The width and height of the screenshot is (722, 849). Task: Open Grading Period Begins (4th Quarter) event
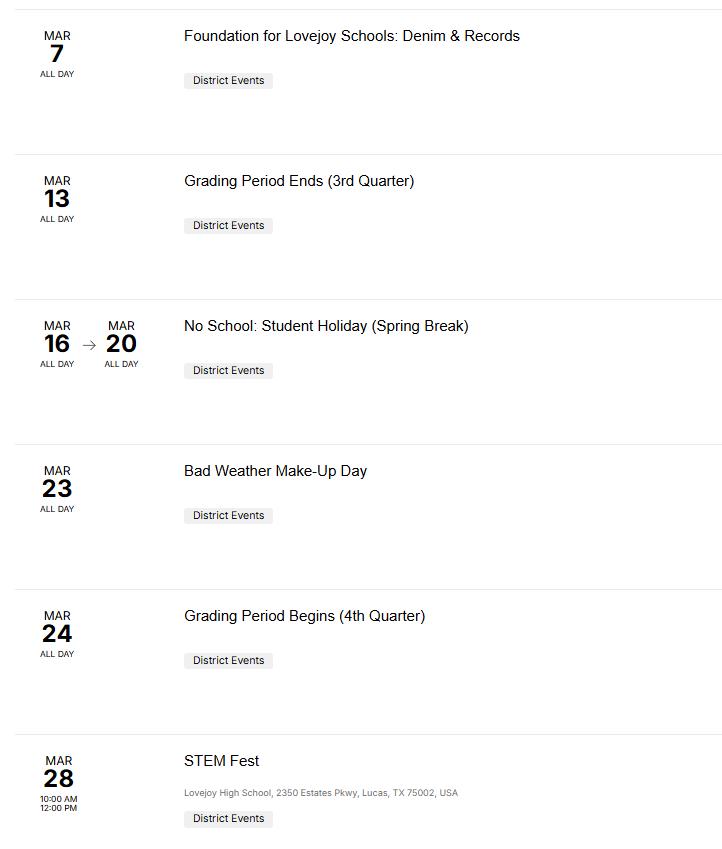tap(304, 617)
